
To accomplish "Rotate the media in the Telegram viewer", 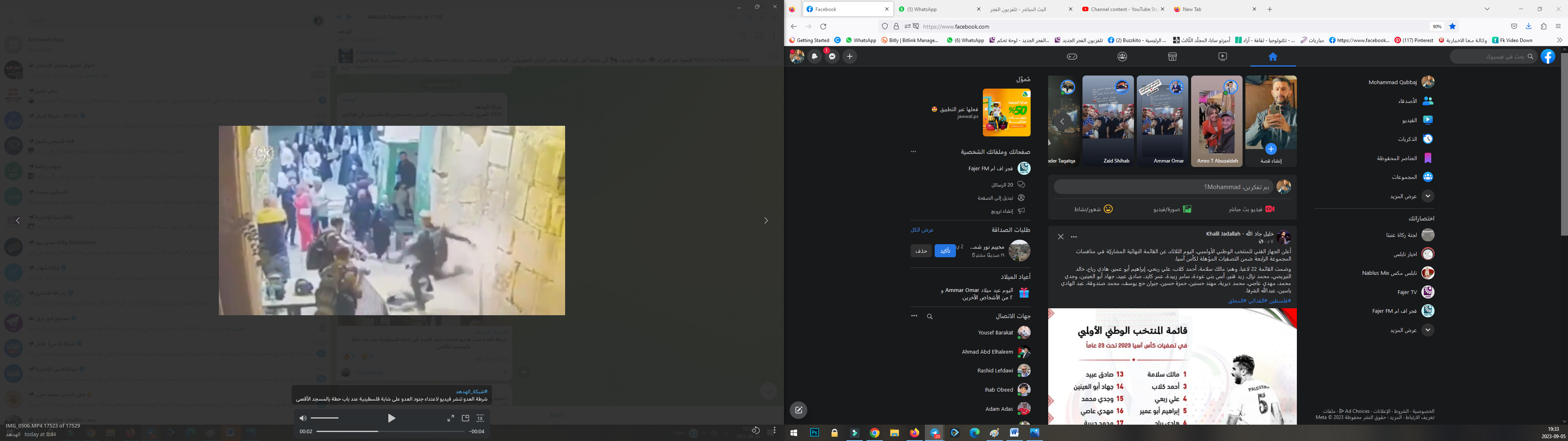I will pyautogui.click(x=755, y=430).
